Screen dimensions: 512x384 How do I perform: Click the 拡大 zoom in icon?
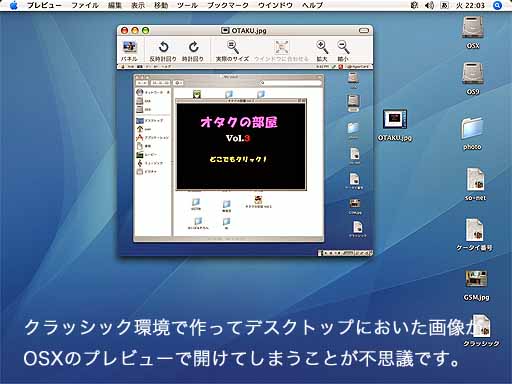322,51
